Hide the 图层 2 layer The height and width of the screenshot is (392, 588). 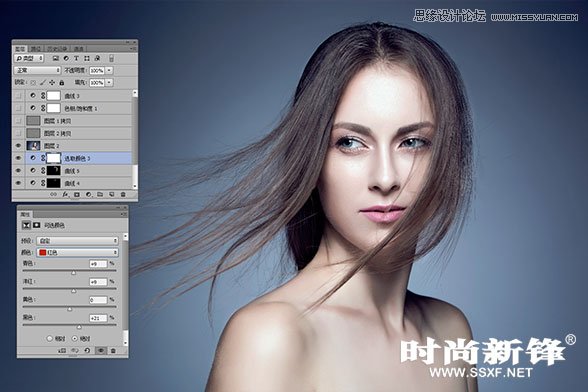click(18, 146)
